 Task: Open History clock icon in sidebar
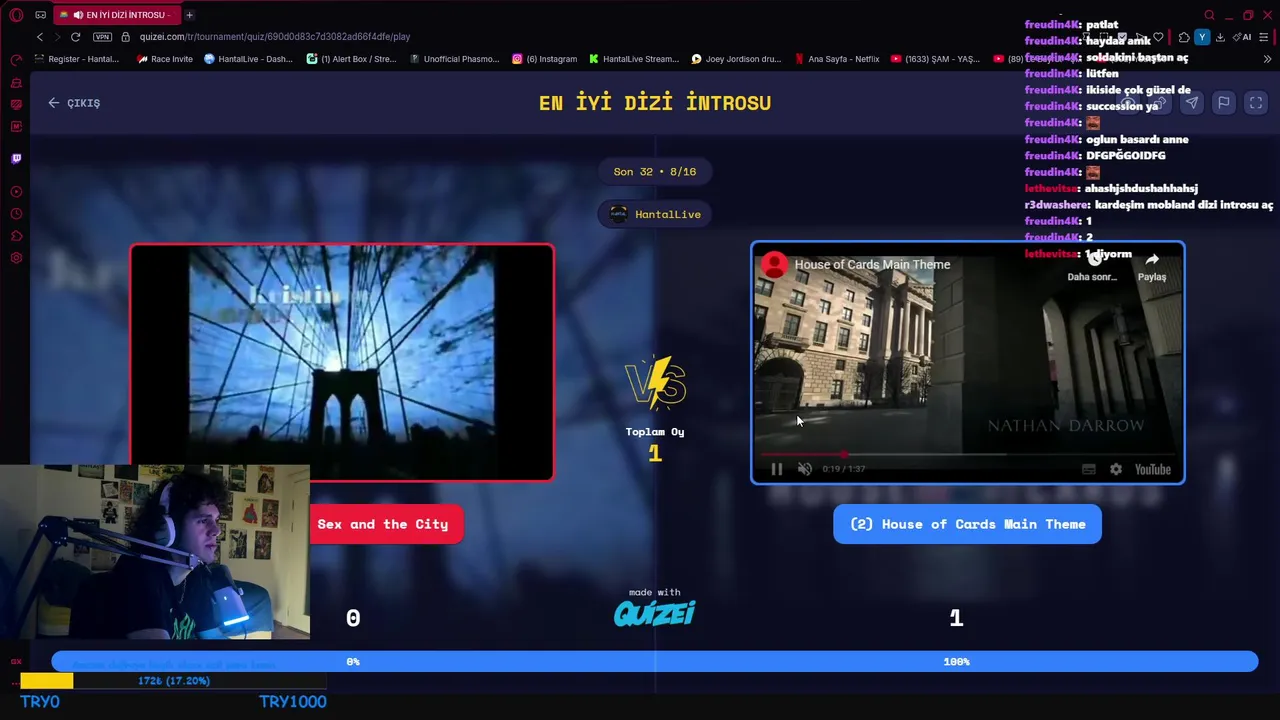tap(16, 214)
